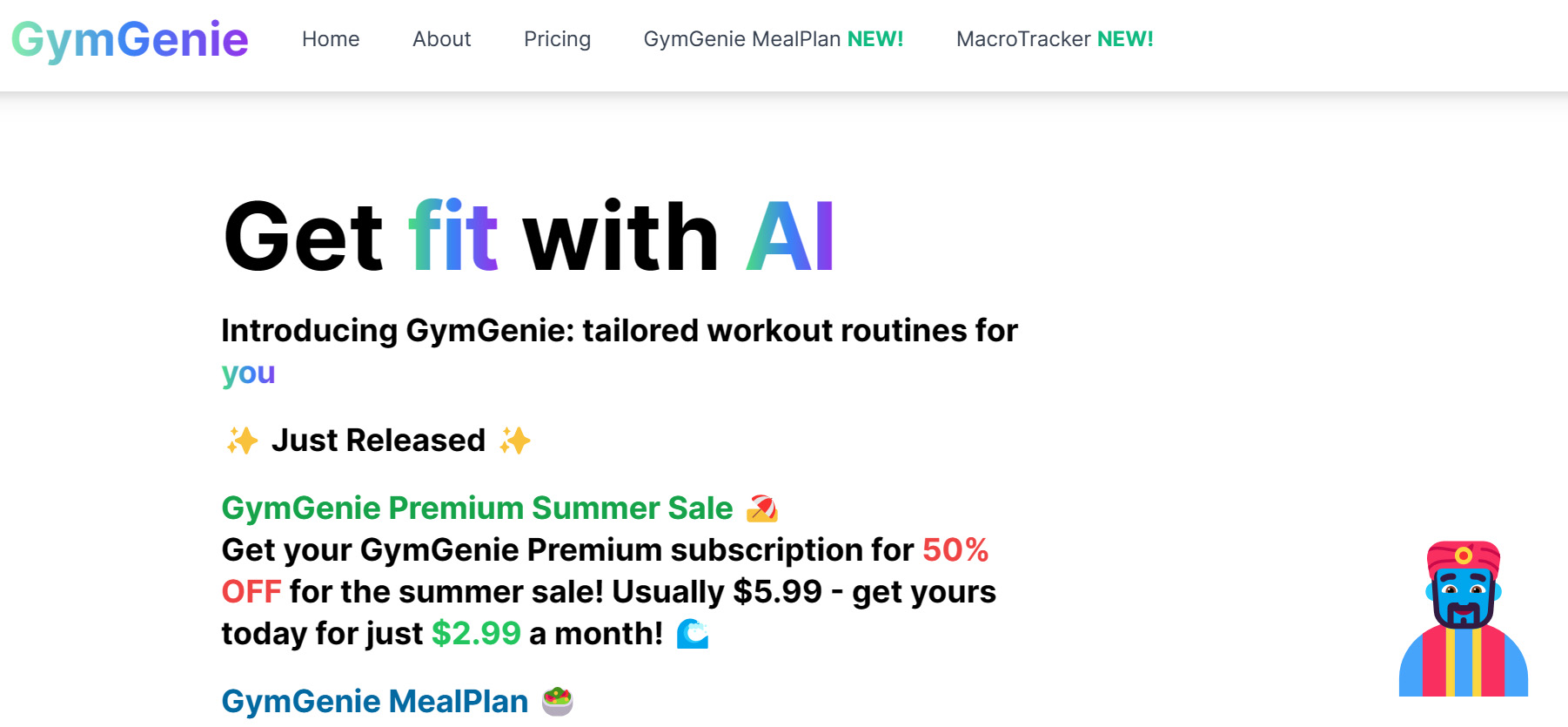Click the beach umbrella emoji
Viewport: 1568px width, 727px height.
coord(761,508)
